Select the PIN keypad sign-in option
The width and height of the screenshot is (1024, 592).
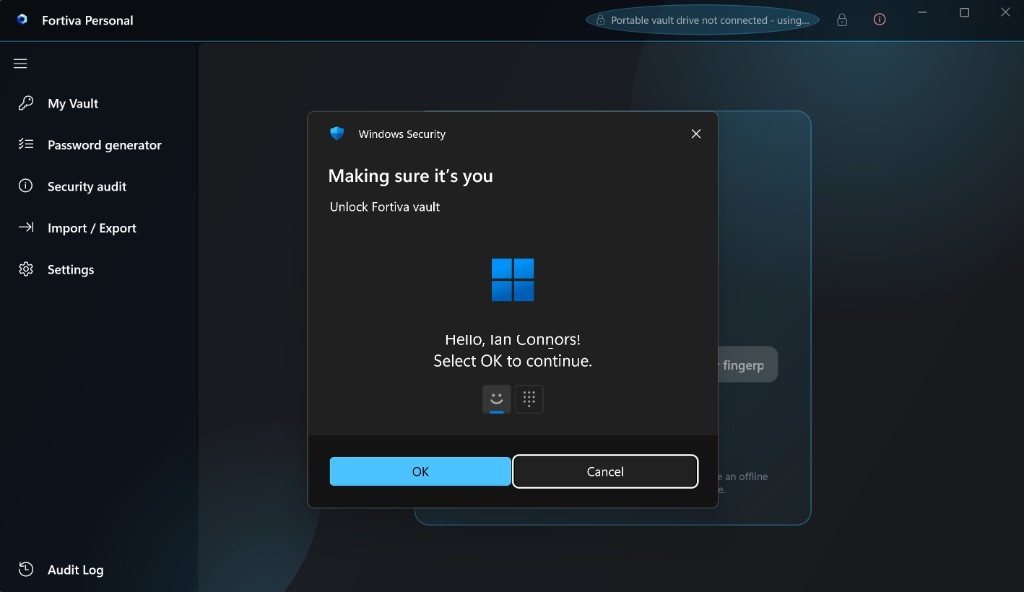click(x=529, y=399)
